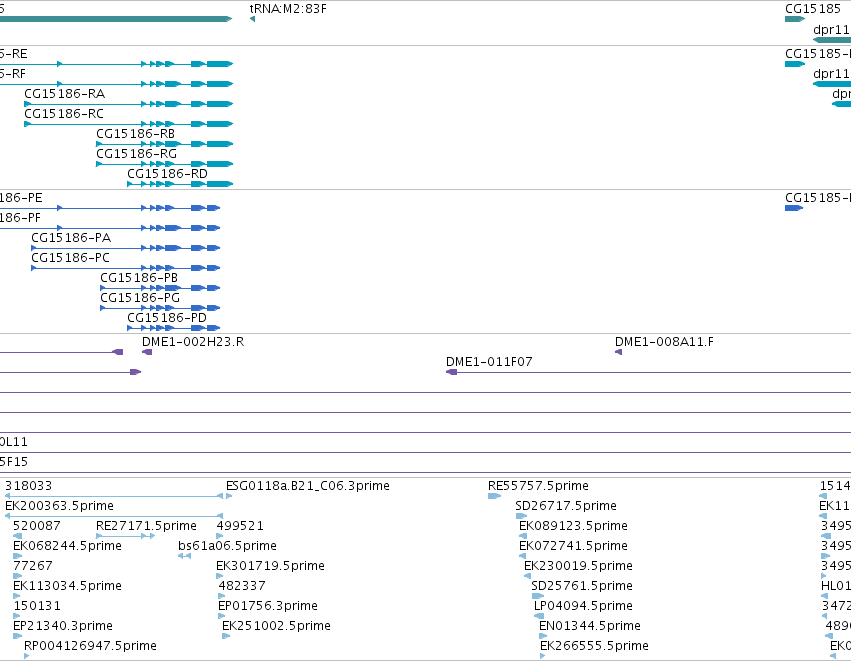Select the LP04094.5prime EST label
The image size is (851, 661).
(x=583, y=606)
